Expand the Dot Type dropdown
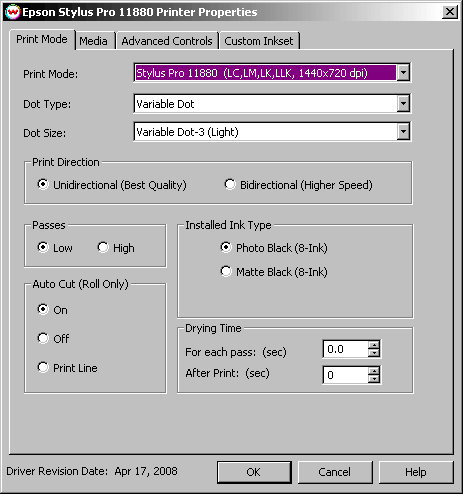463x494 pixels. [x=403, y=104]
